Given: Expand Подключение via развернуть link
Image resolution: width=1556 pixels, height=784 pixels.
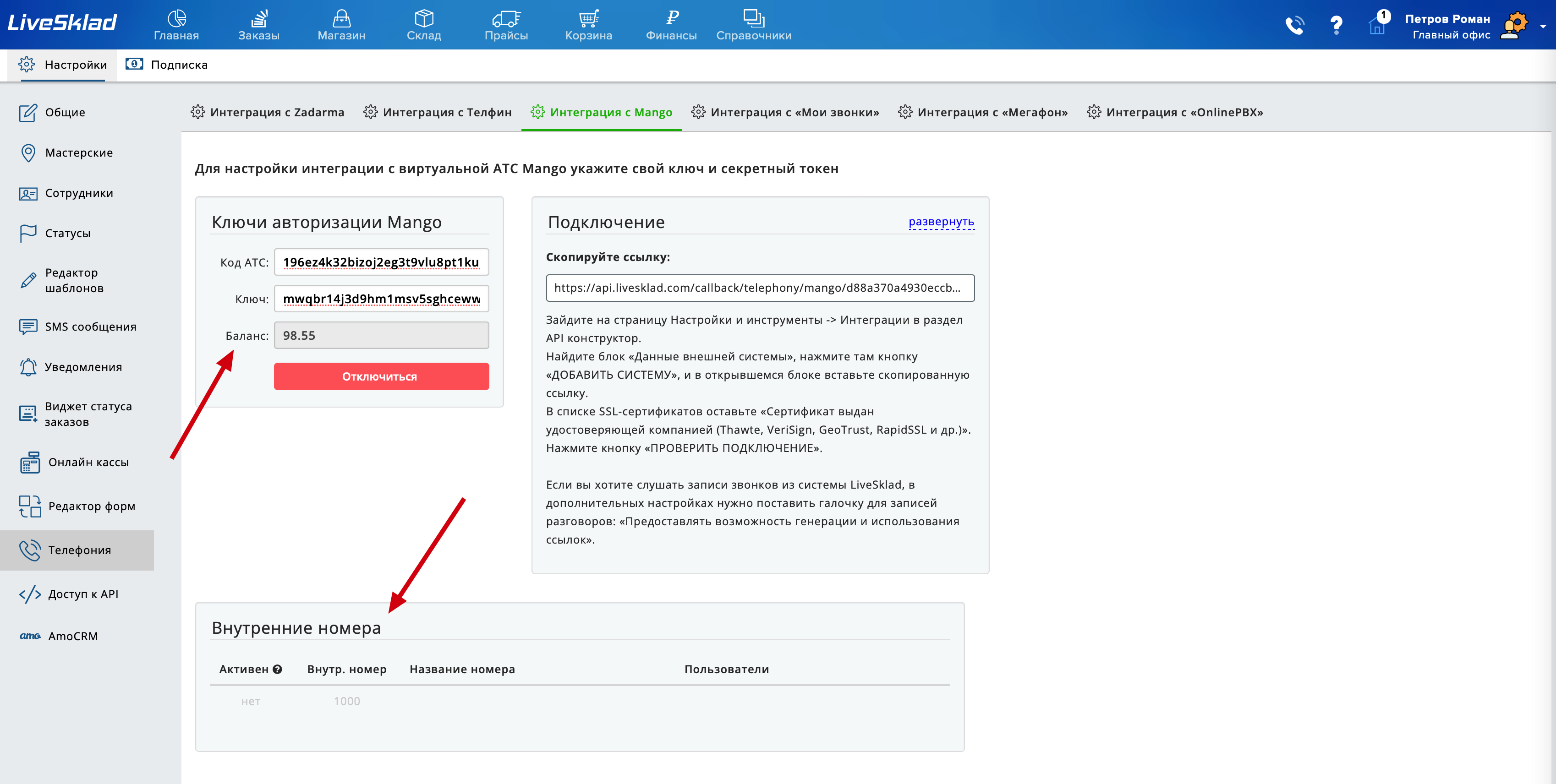Looking at the screenshot, I should 941,222.
